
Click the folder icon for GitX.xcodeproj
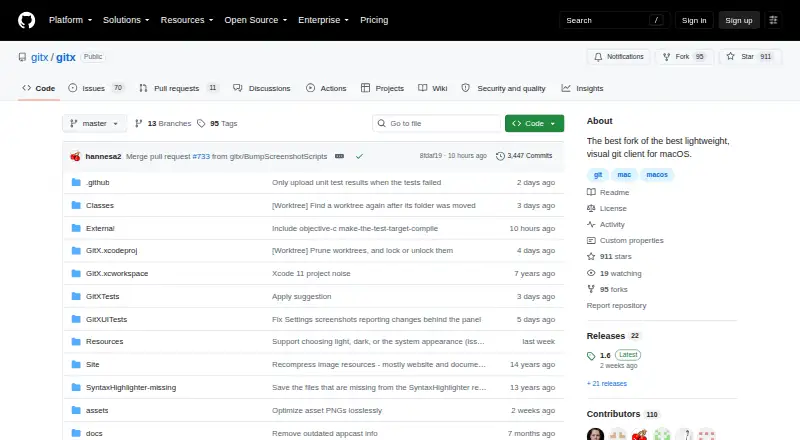coord(76,251)
